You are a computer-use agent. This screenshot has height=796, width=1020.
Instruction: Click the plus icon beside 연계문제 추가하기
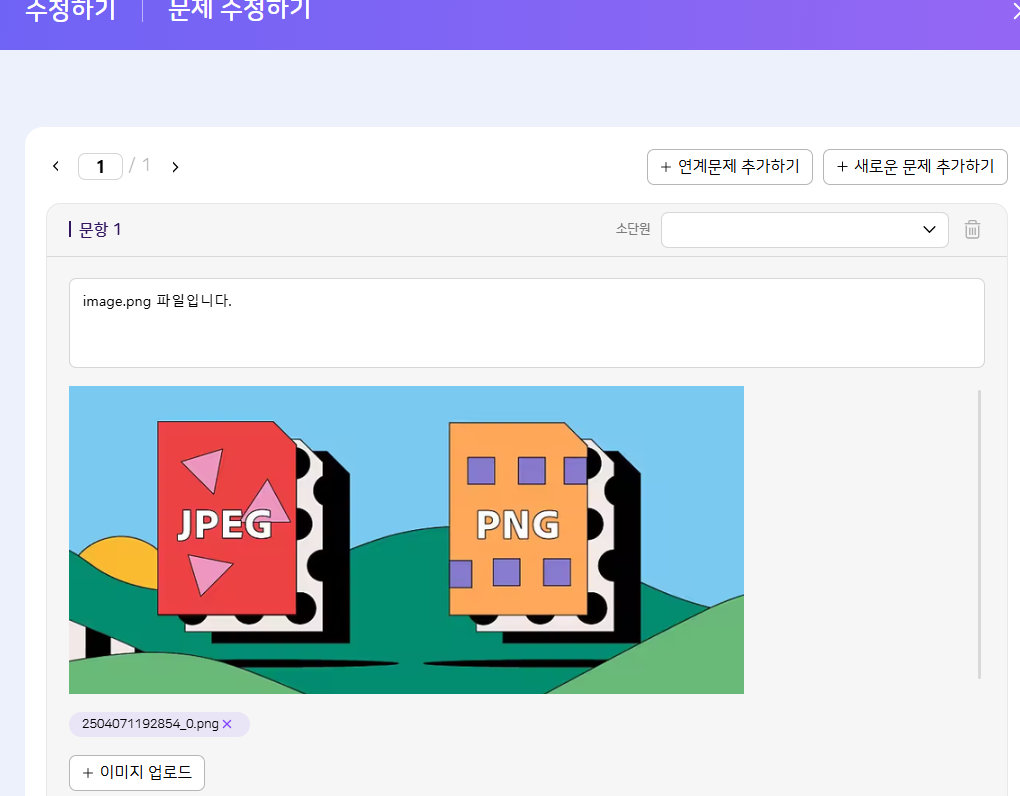click(665, 167)
